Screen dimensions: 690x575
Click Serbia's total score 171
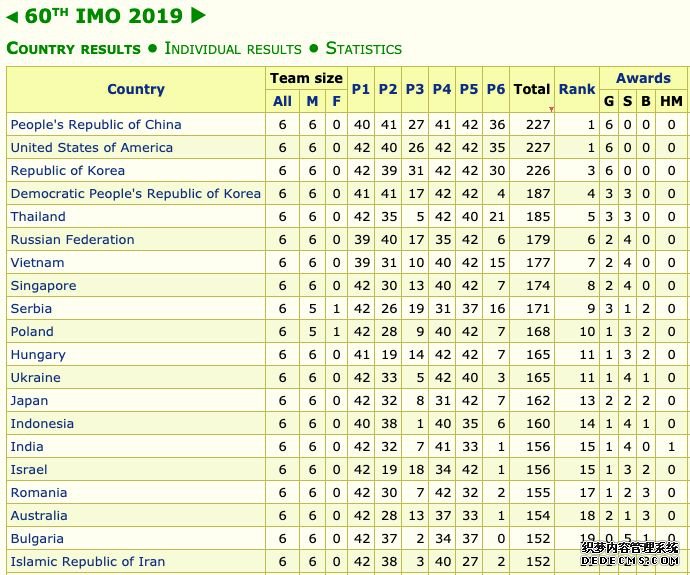[x=538, y=309]
